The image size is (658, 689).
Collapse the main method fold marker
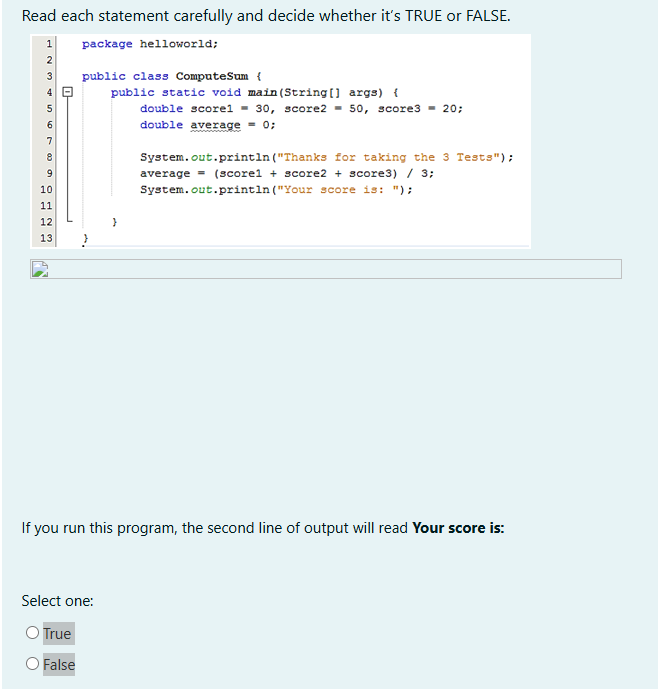pyautogui.click(x=67, y=92)
